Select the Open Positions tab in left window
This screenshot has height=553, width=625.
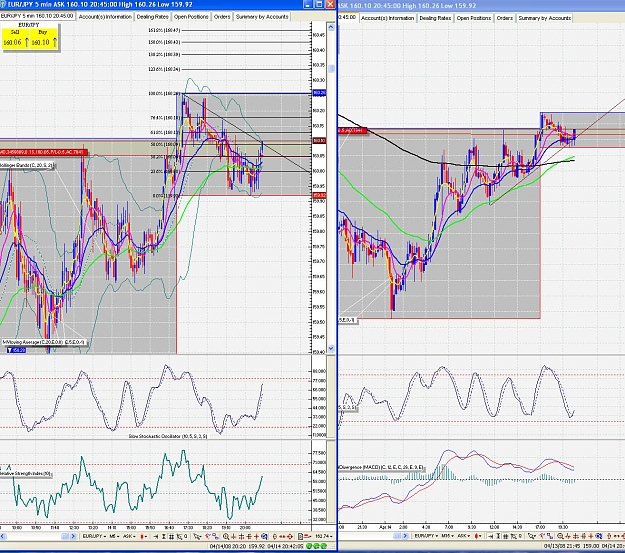(191, 17)
